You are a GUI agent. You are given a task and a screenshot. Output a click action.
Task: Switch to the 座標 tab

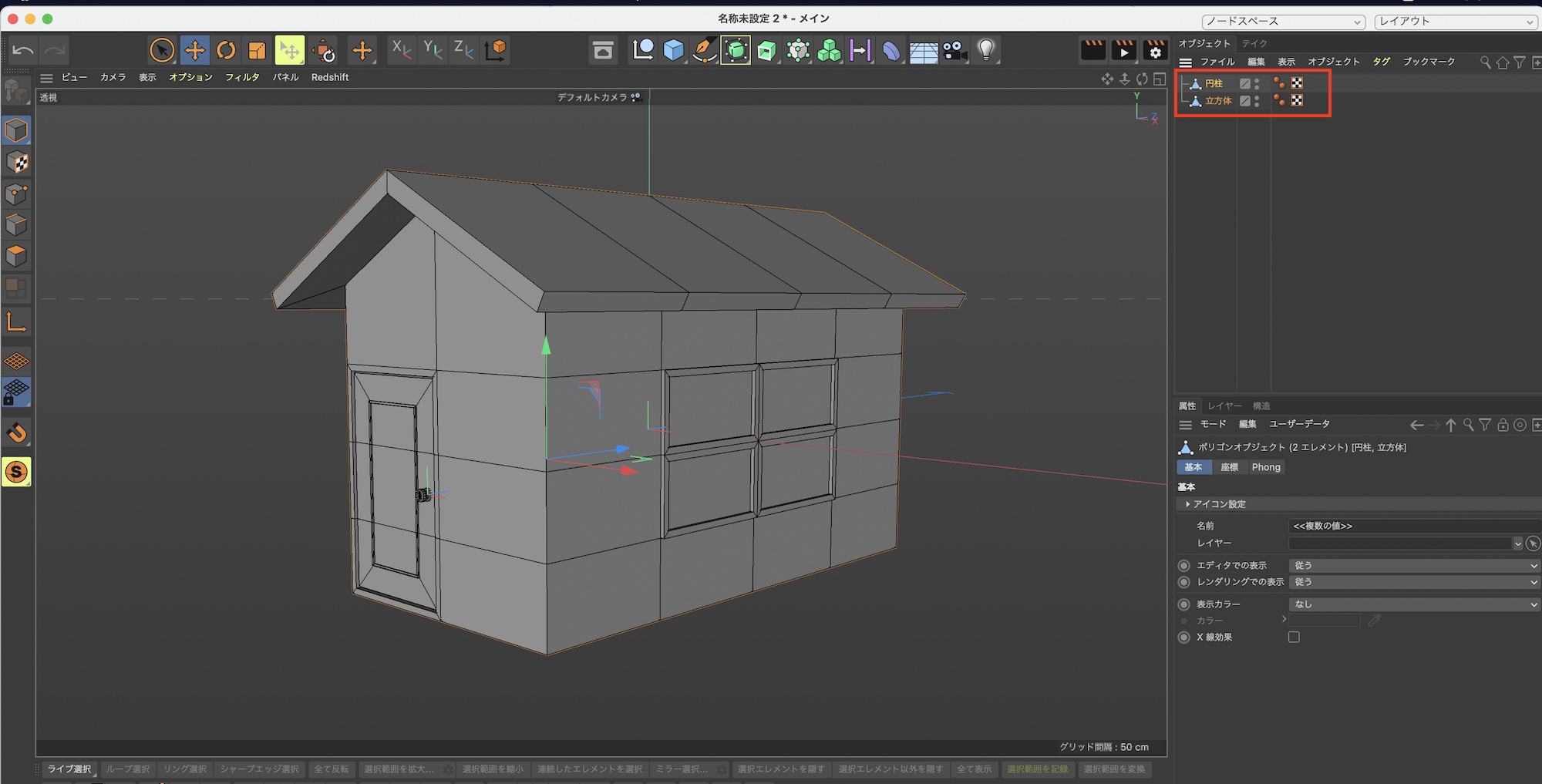[1229, 467]
